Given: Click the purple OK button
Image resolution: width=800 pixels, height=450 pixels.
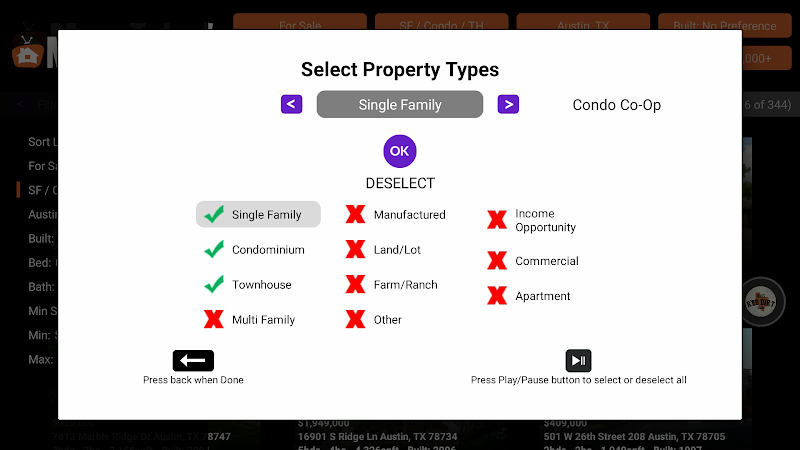Looking at the screenshot, I should tap(399, 151).
